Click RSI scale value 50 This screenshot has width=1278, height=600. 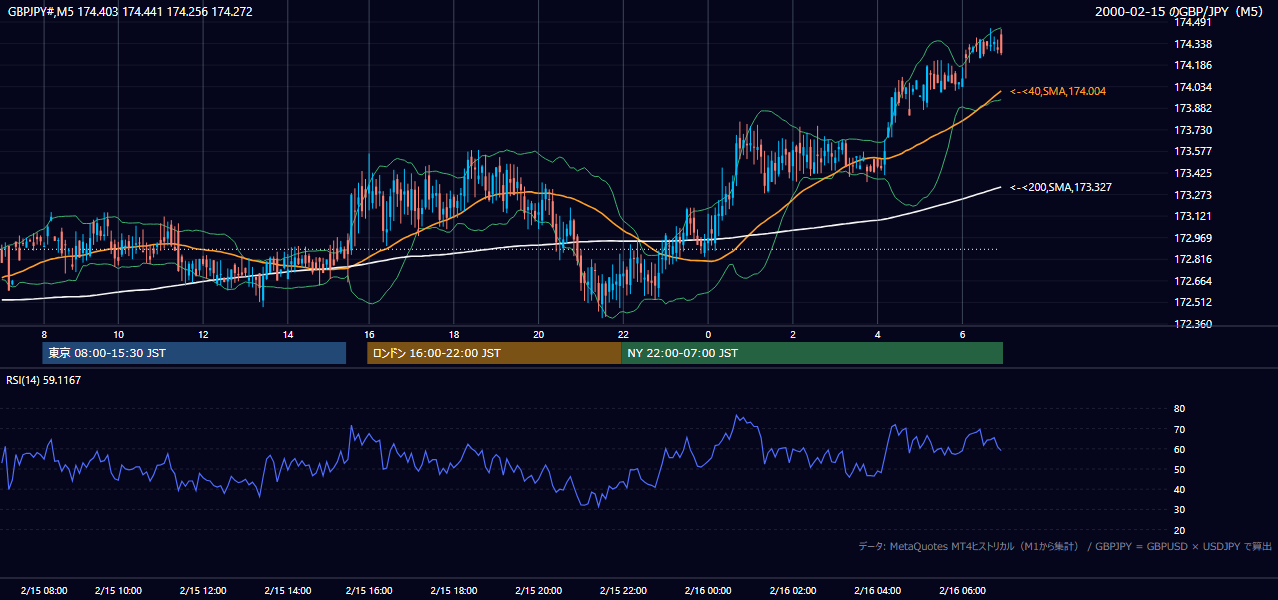coord(1179,470)
